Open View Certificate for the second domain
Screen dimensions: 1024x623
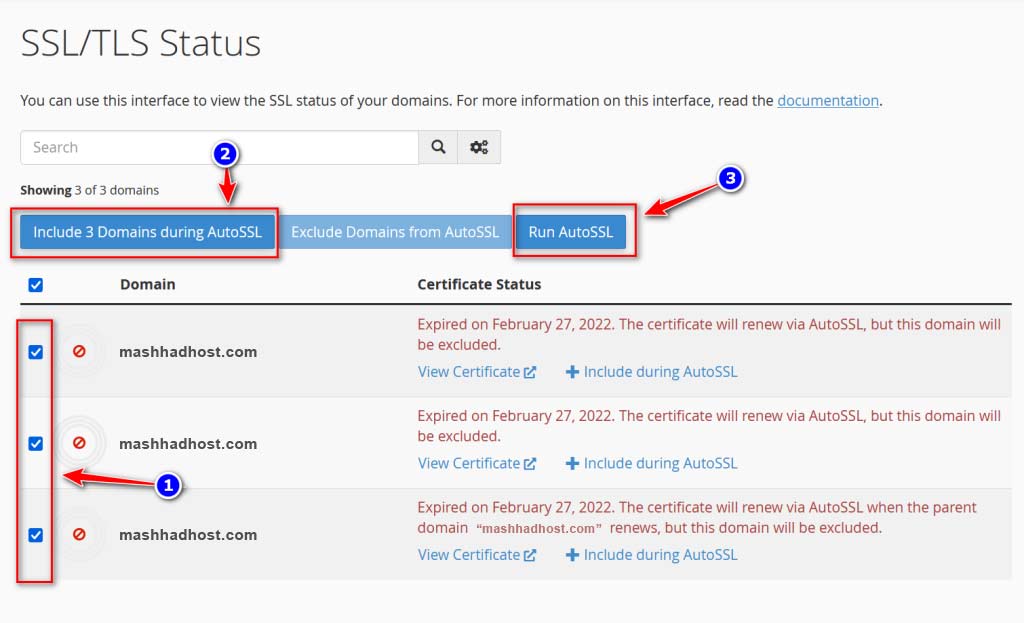[x=470, y=463]
